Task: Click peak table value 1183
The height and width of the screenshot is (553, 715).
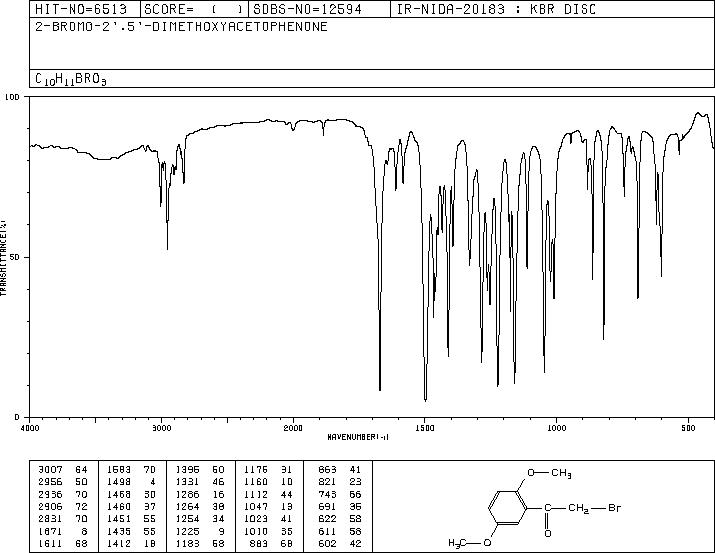Action: pyautogui.click(x=187, y=543)
